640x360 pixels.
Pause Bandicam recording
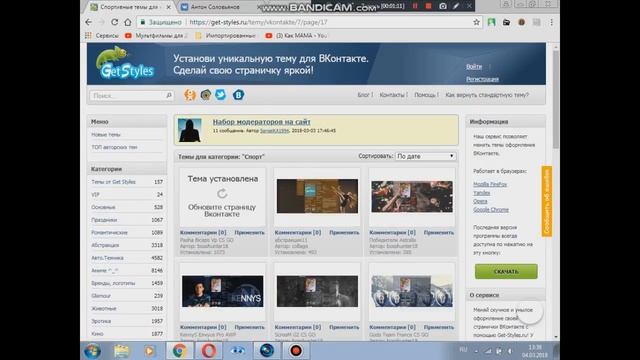415,6
